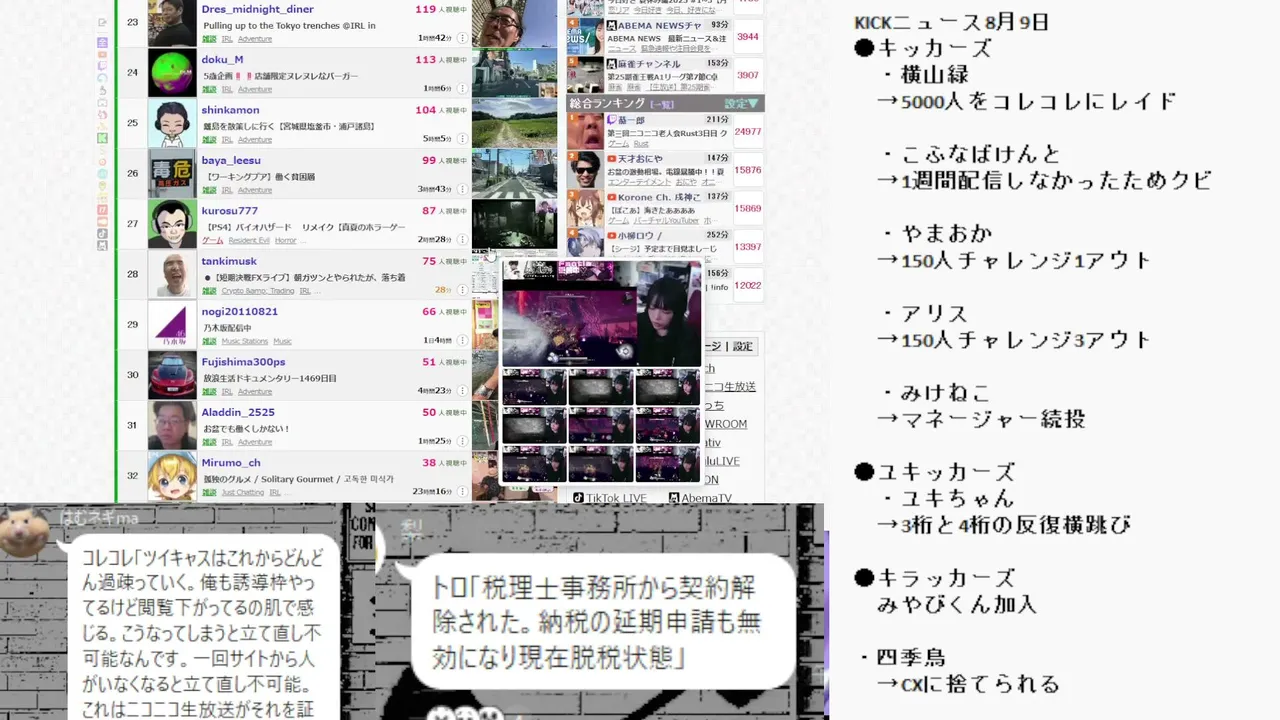The image size is (1280, 720).
Task: Click the Adventure tag on doku_M
Action: point(255,90)
